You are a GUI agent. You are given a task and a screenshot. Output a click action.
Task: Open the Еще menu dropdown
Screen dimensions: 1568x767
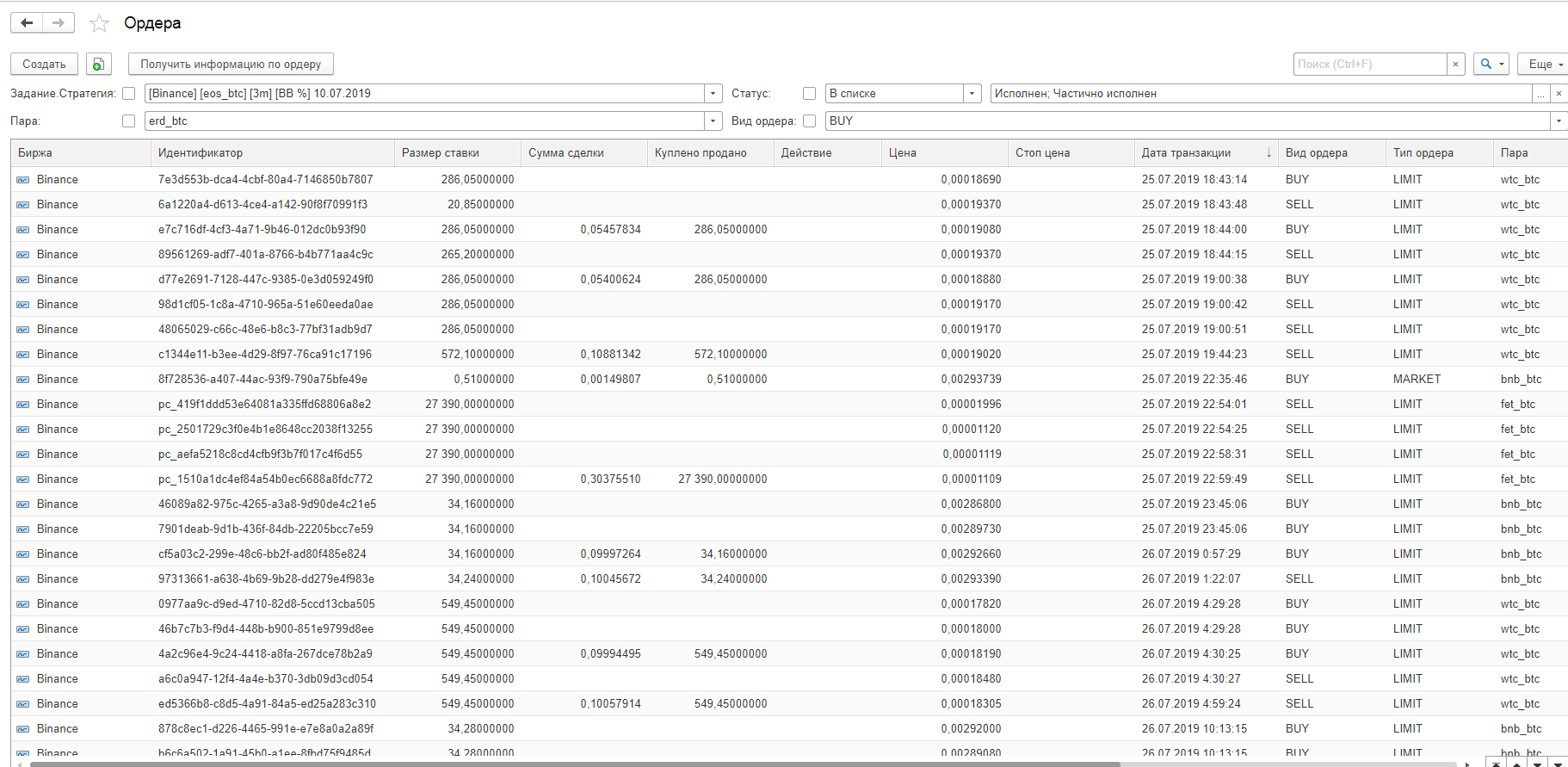pos(1545,65)
